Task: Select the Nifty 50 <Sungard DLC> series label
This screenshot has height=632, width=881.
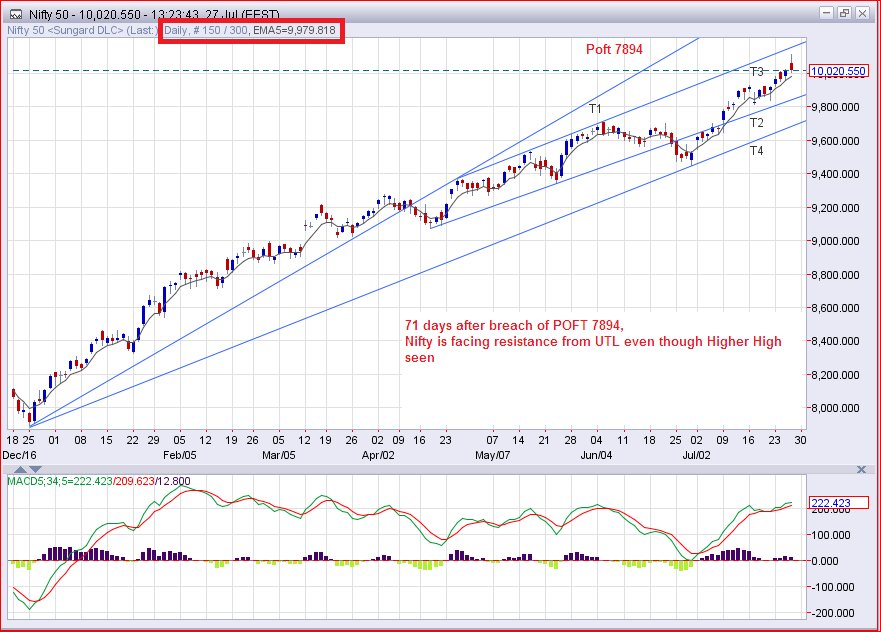Action: [82, 30]
